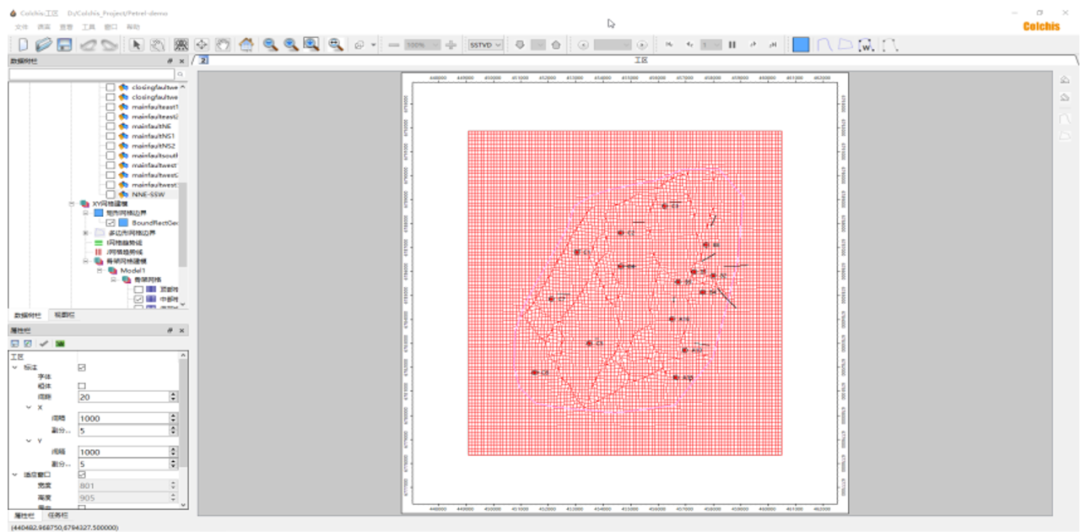The width and height of the screenshot is (1080, 532).
Task: Collapse the Model1 tree node
Action: 99,270
